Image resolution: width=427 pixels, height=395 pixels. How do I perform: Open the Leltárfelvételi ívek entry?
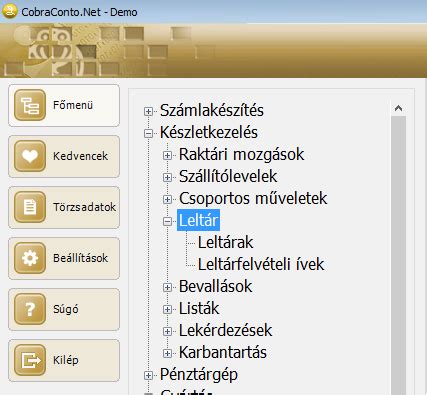coord(261,264)
